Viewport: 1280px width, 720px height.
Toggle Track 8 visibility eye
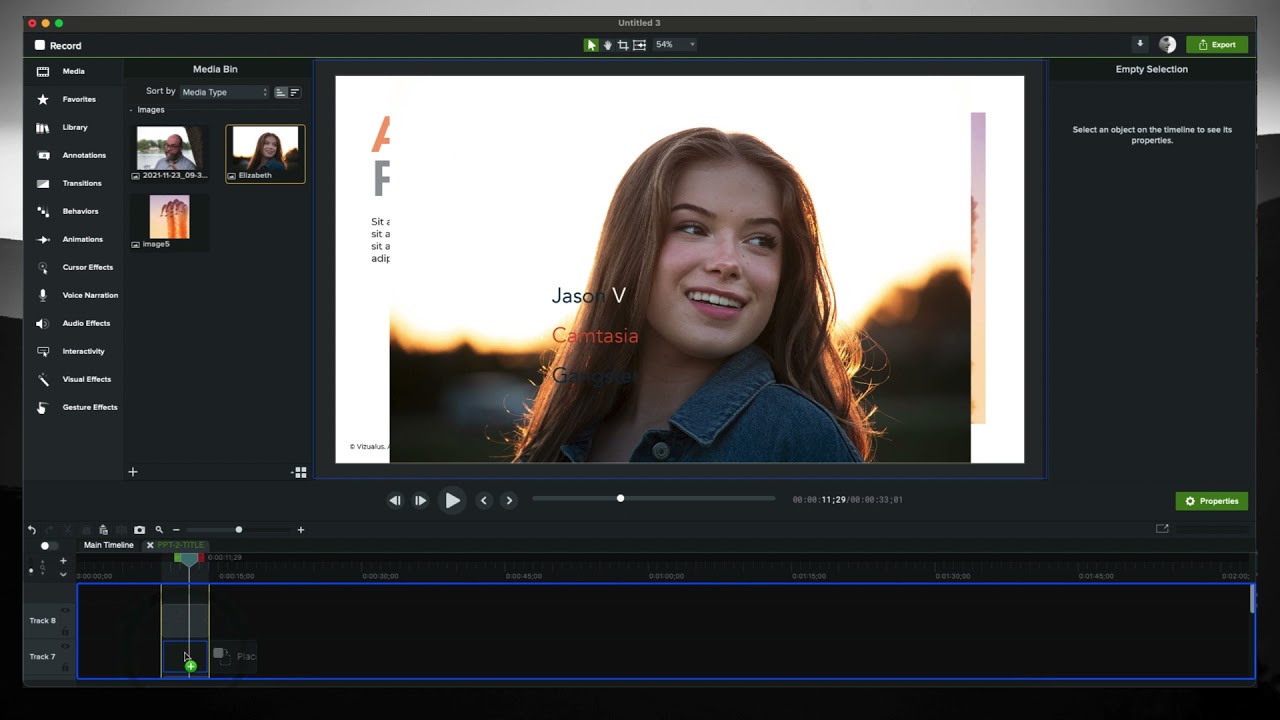(x=65, y=610)
